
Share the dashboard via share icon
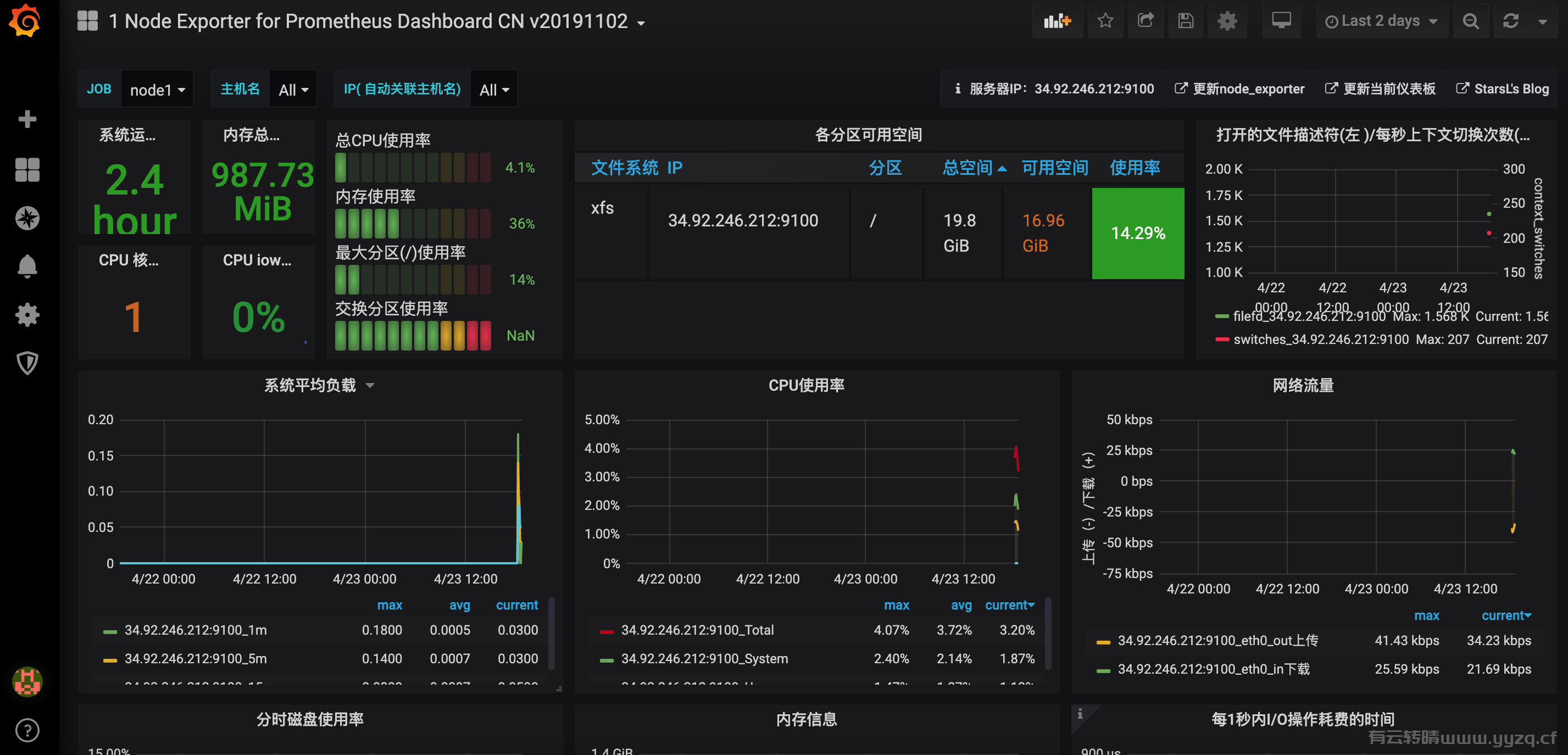pyautogui.click(x=1146, y=21)
